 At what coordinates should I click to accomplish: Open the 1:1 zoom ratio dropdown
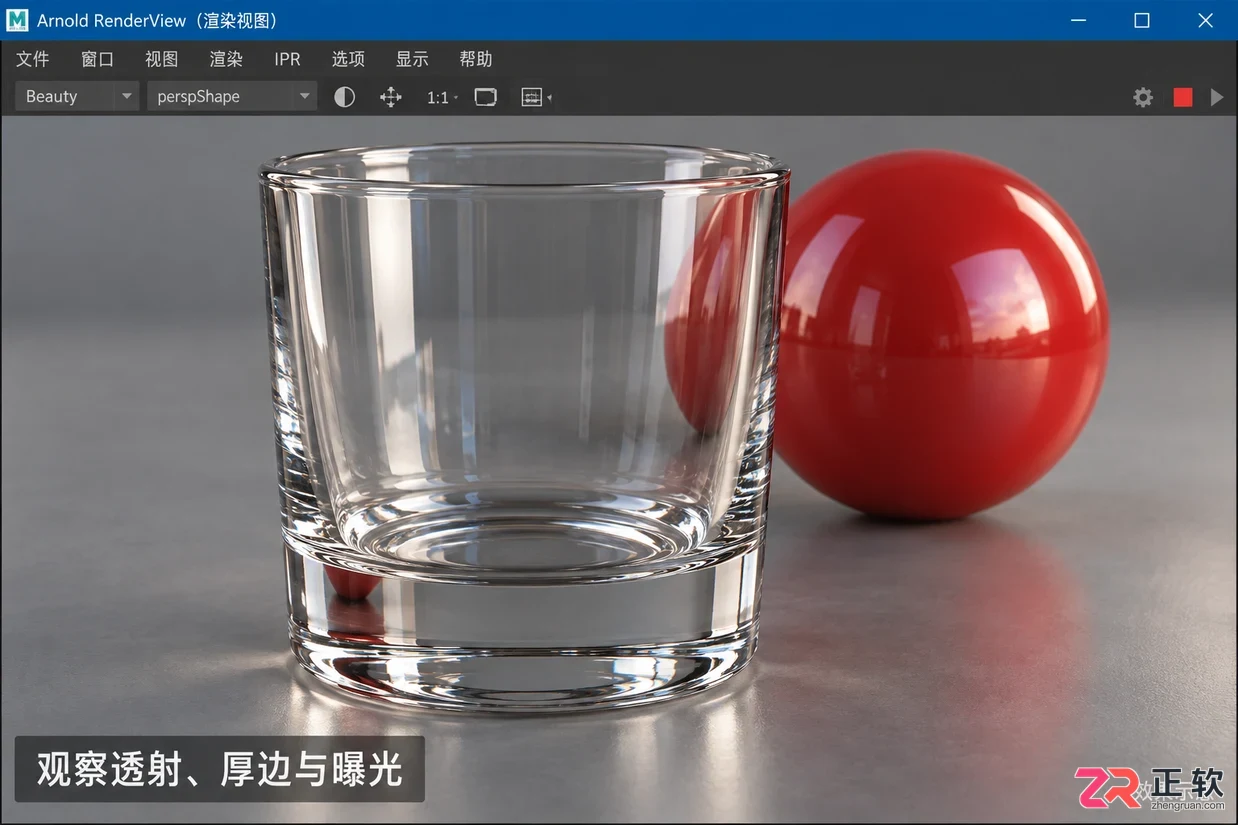442,97
